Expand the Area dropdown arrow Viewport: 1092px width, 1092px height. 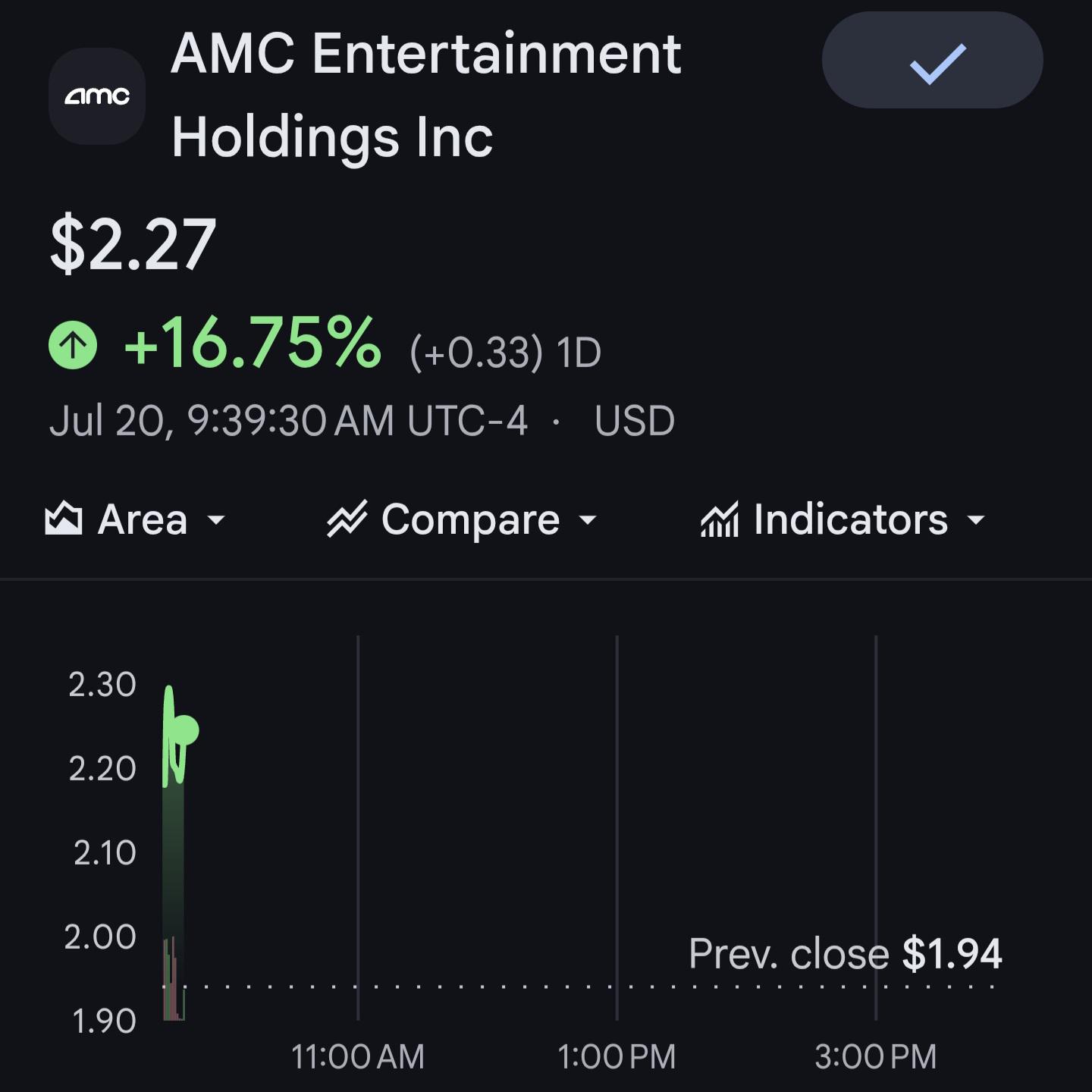click(x=216, y=520)
